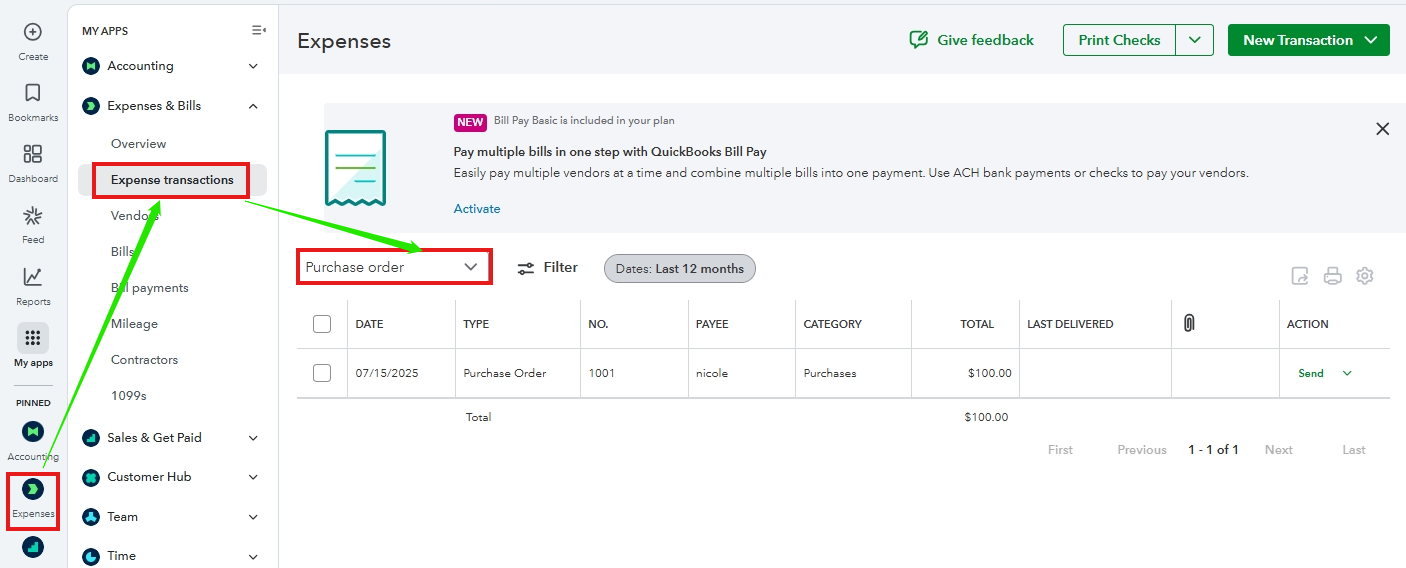Open Overview under Expenses & Bills

point(139,144)
